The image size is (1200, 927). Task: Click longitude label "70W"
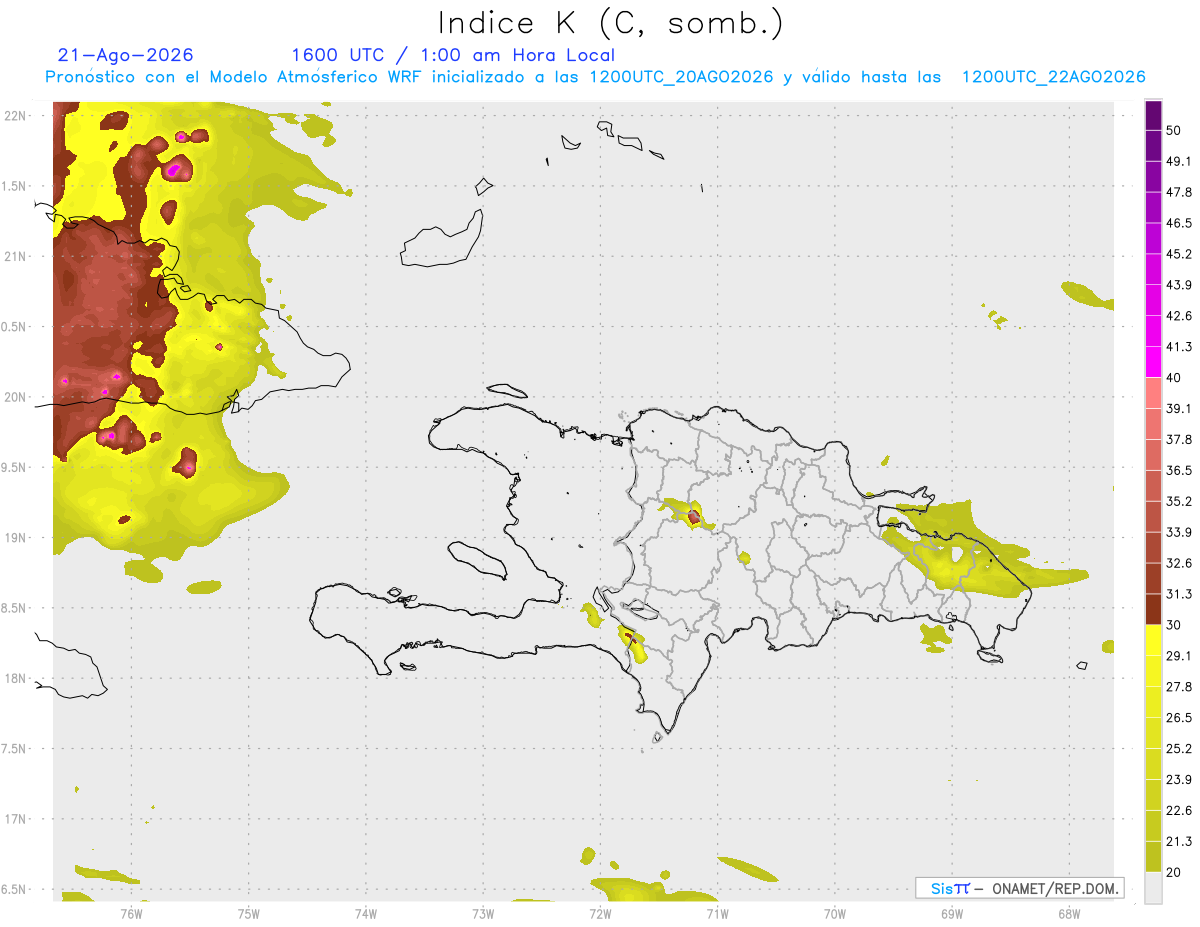pyautogui.click(x=834, y=912)
